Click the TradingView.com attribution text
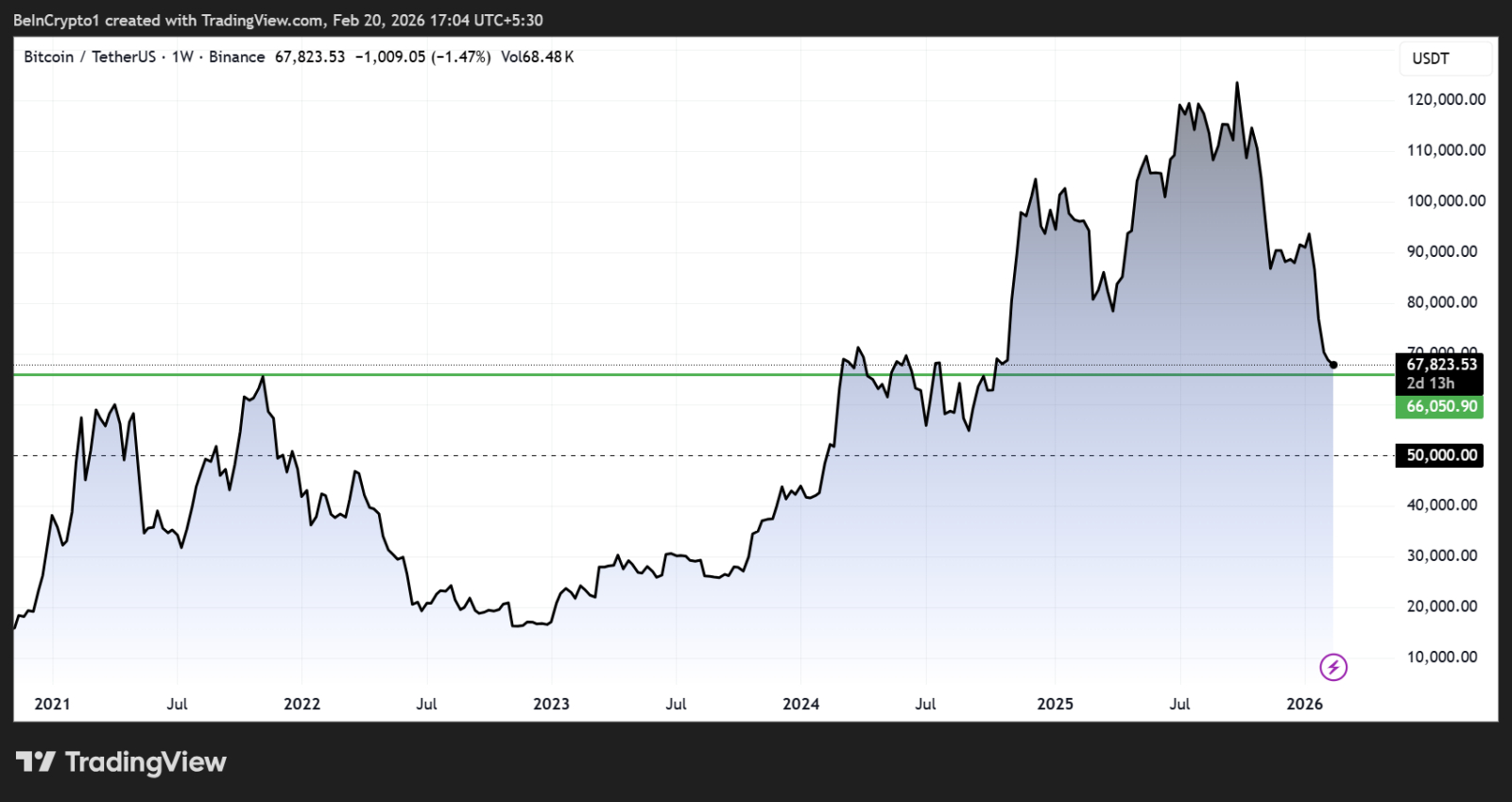The height and width of the screenshot is (802, 1512). click(263, 20)
